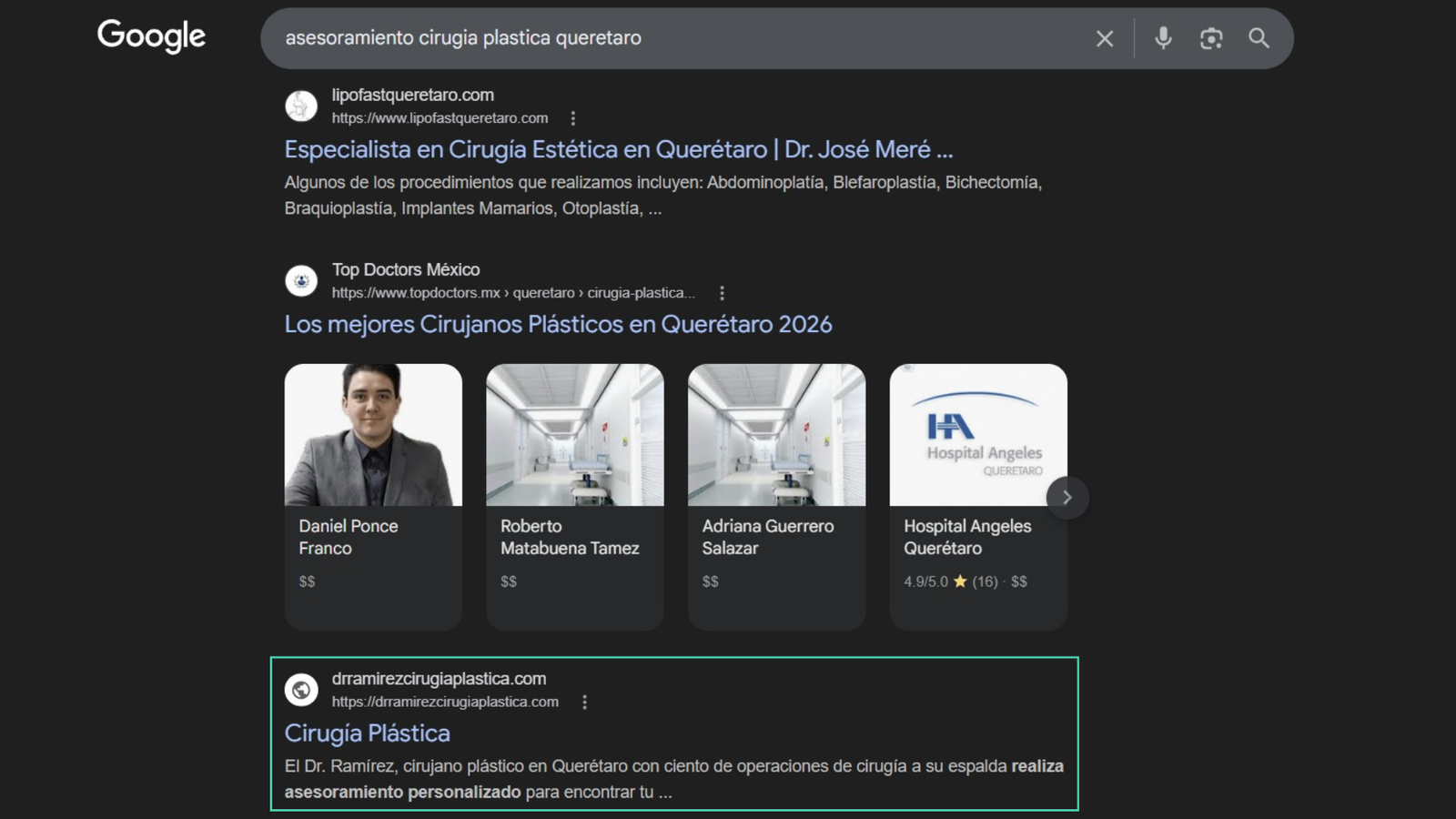Open more options for drramirezcirugiaplastica.com result
This screenshot has width=1456, height=819.
tap(584, 703)
